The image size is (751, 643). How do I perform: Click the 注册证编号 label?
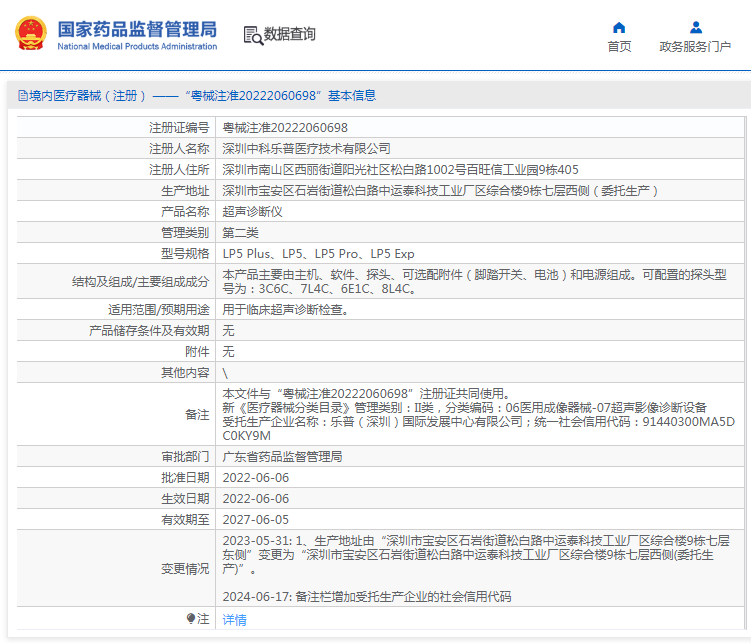tap(179, 128)
